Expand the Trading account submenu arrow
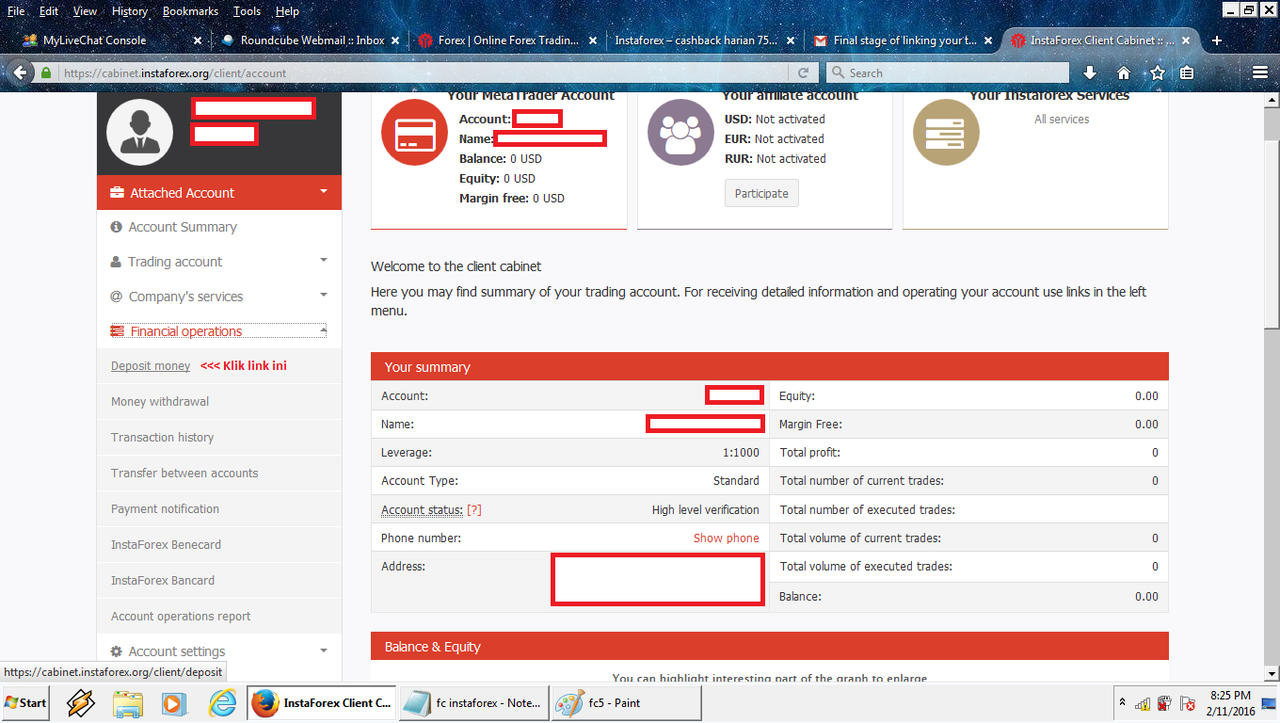Image resolution: width=1280 pixels, height=723 pixels. pyautogui.click(x=323, y=261)
